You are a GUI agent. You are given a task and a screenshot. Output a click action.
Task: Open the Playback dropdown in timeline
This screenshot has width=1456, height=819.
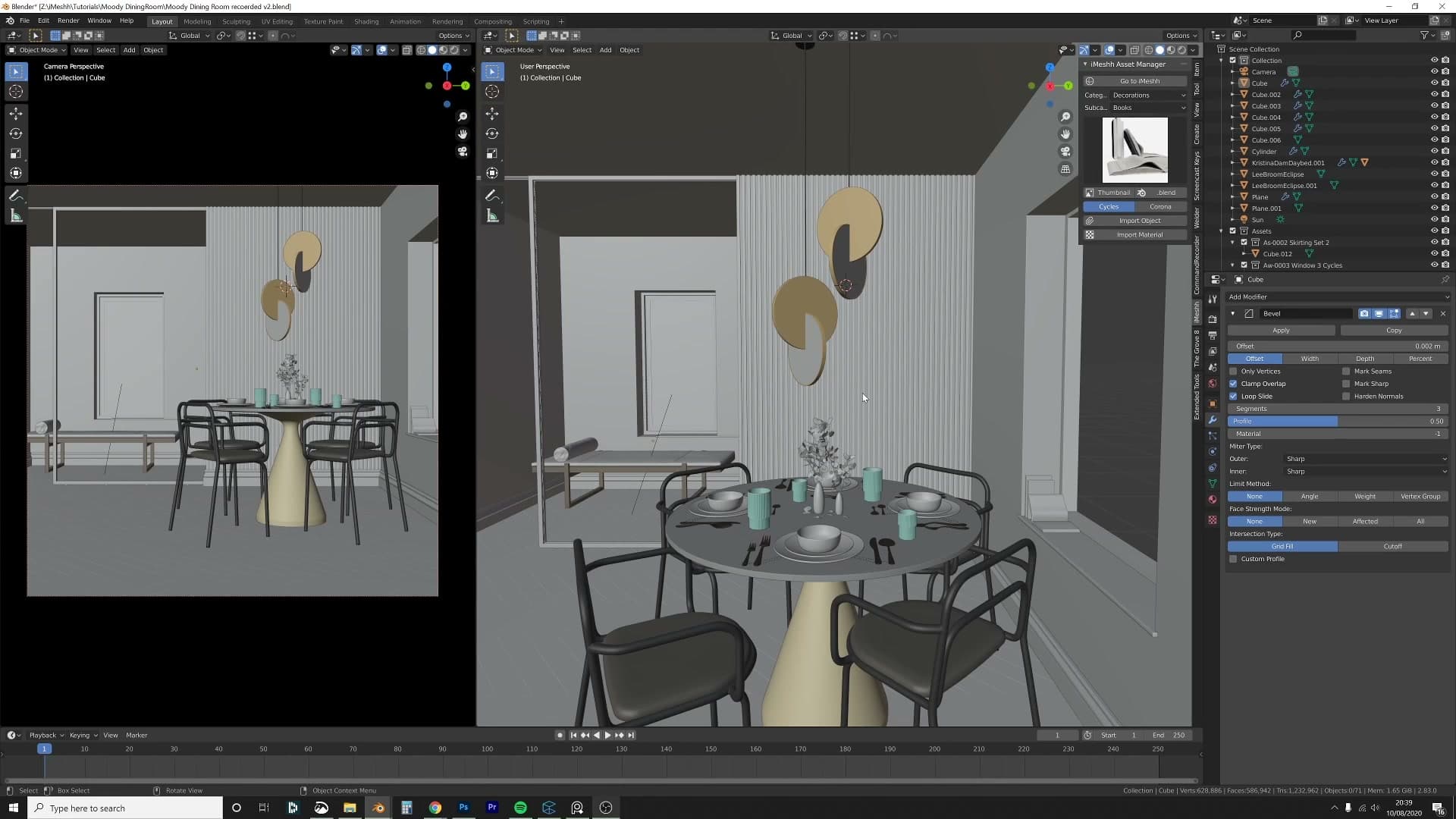46,736
